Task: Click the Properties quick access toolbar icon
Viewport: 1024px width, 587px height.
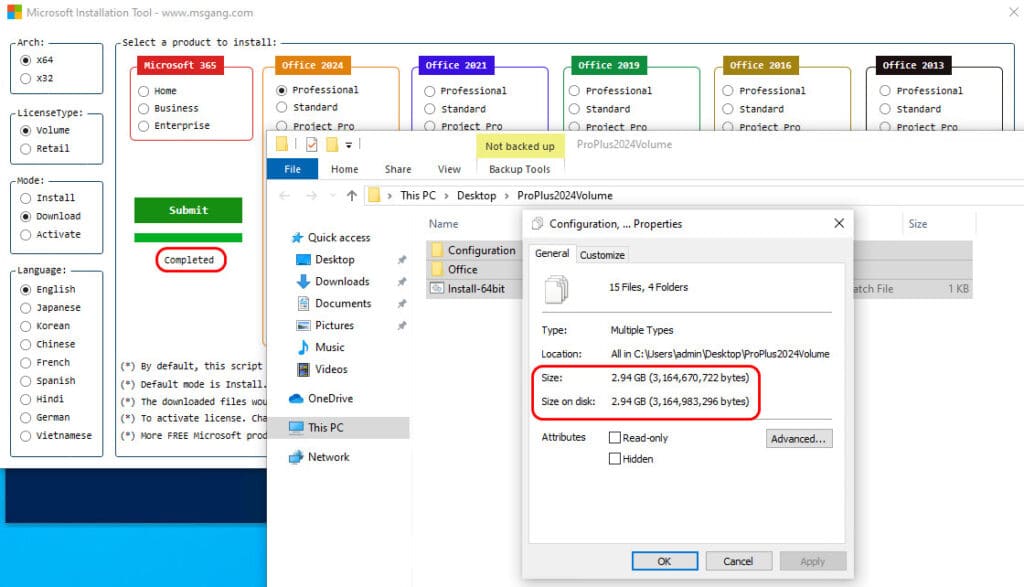Action: pyautogui.click(x=311, y=145)
